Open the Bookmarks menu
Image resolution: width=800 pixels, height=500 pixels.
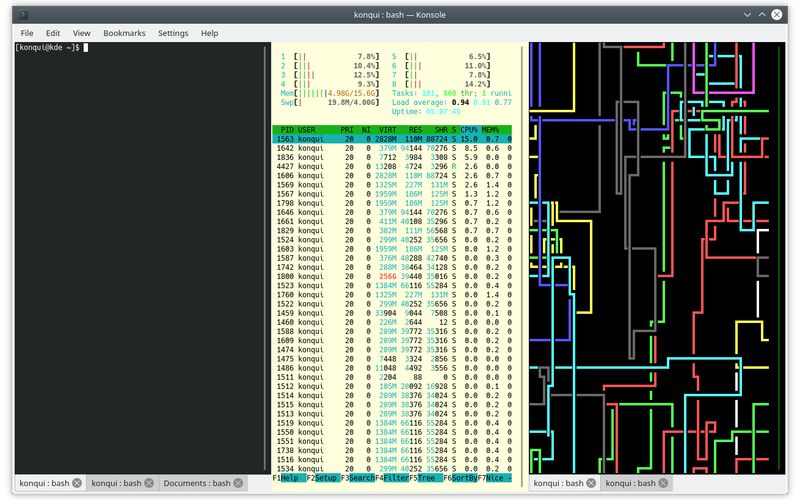point(124,33)
